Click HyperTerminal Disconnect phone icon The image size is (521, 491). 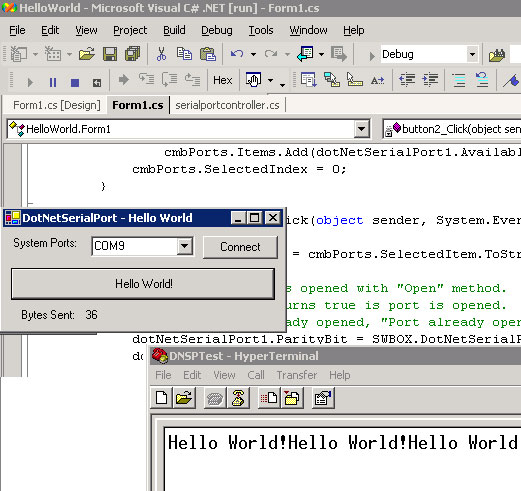[238, 398]
